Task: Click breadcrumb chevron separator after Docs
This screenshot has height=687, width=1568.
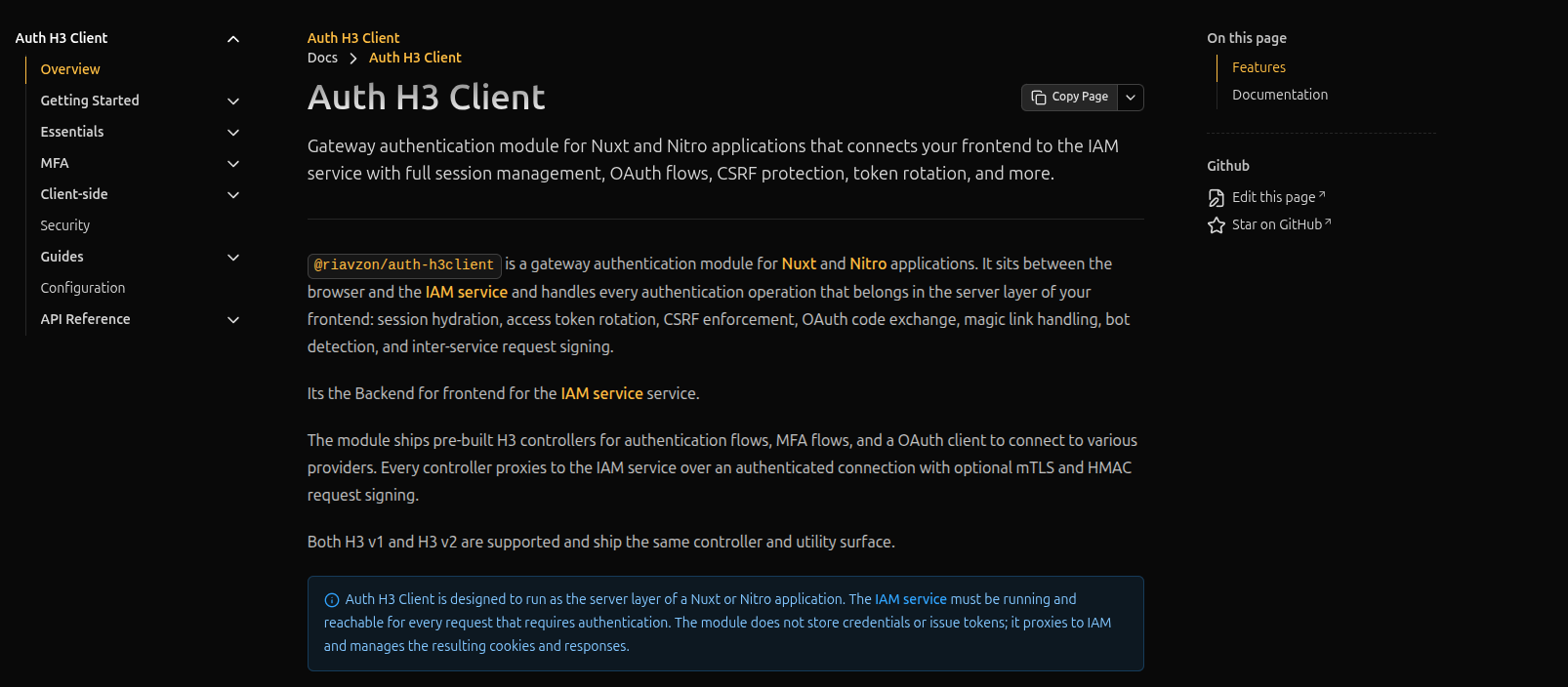Action: pos(353,59)
